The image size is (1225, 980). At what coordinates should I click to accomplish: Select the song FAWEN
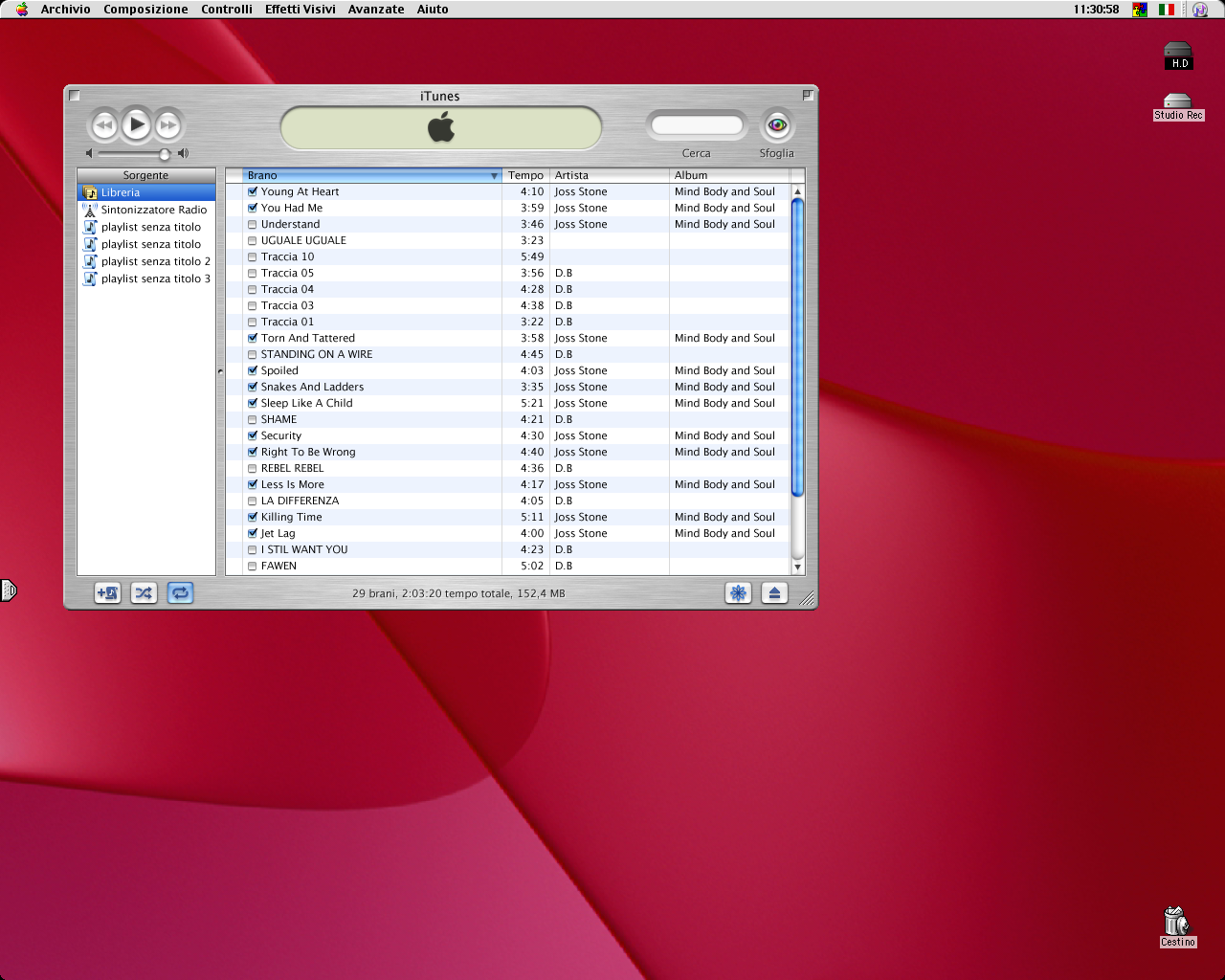[x=507, y=566]
